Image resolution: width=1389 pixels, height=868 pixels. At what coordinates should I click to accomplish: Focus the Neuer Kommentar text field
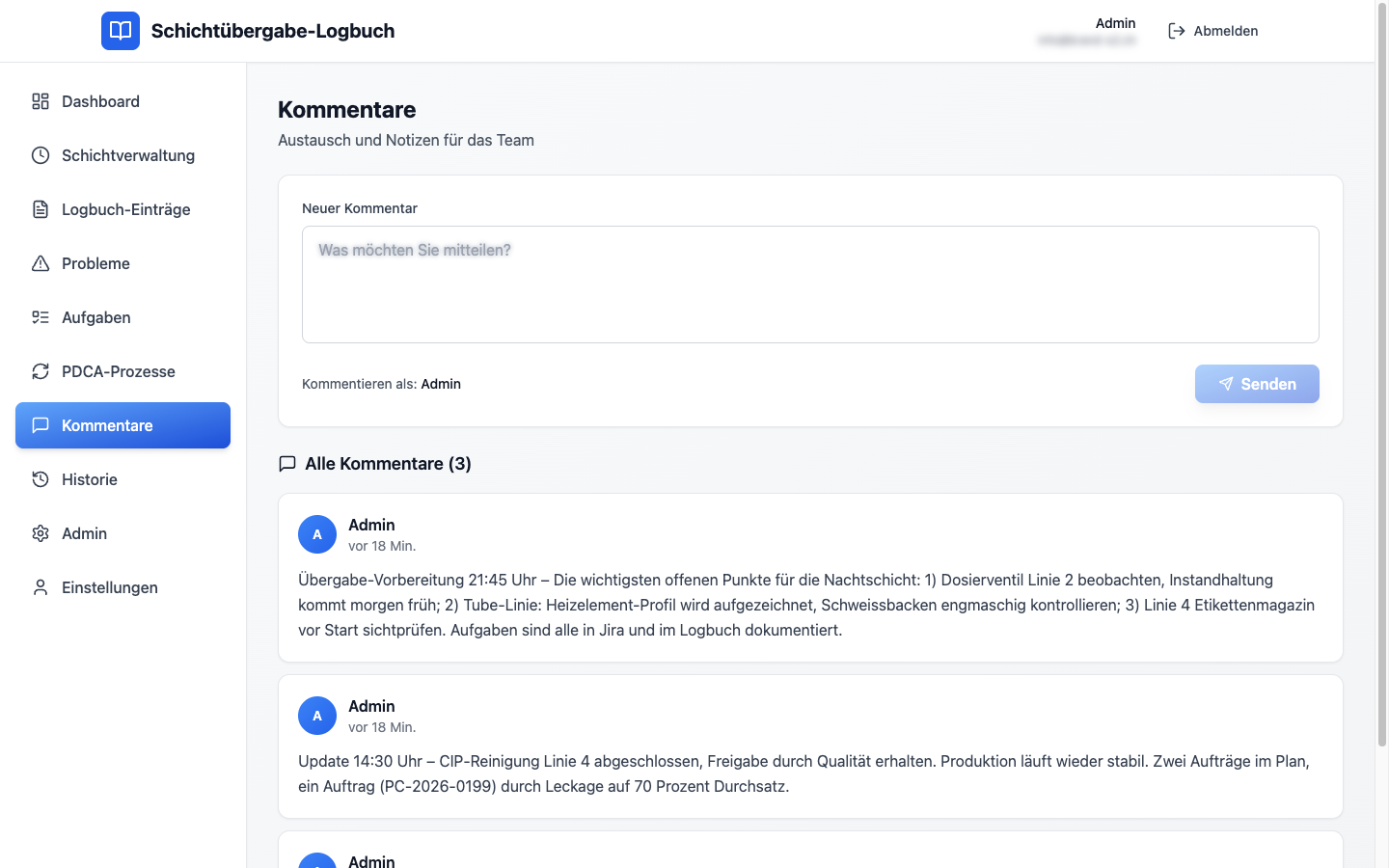point(810,285)
